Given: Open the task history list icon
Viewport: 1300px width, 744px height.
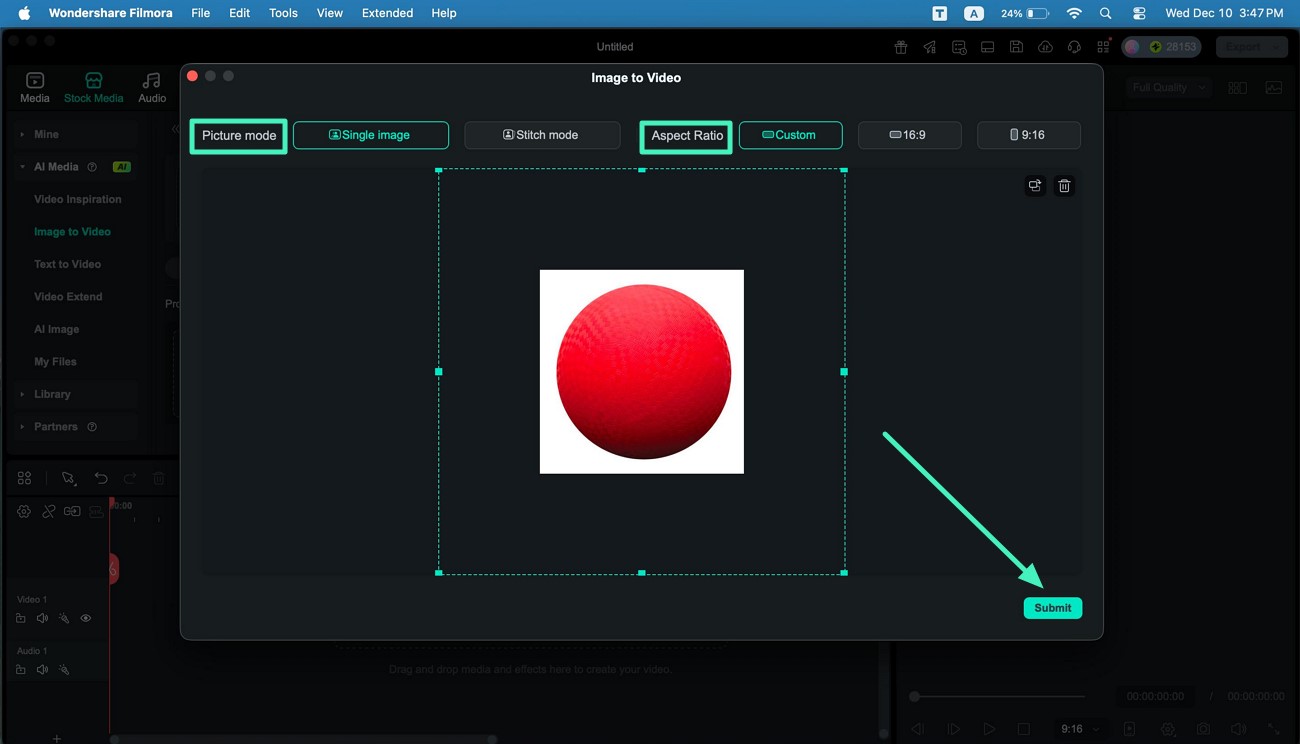Looking at the screenshot, I should point(959,47).
